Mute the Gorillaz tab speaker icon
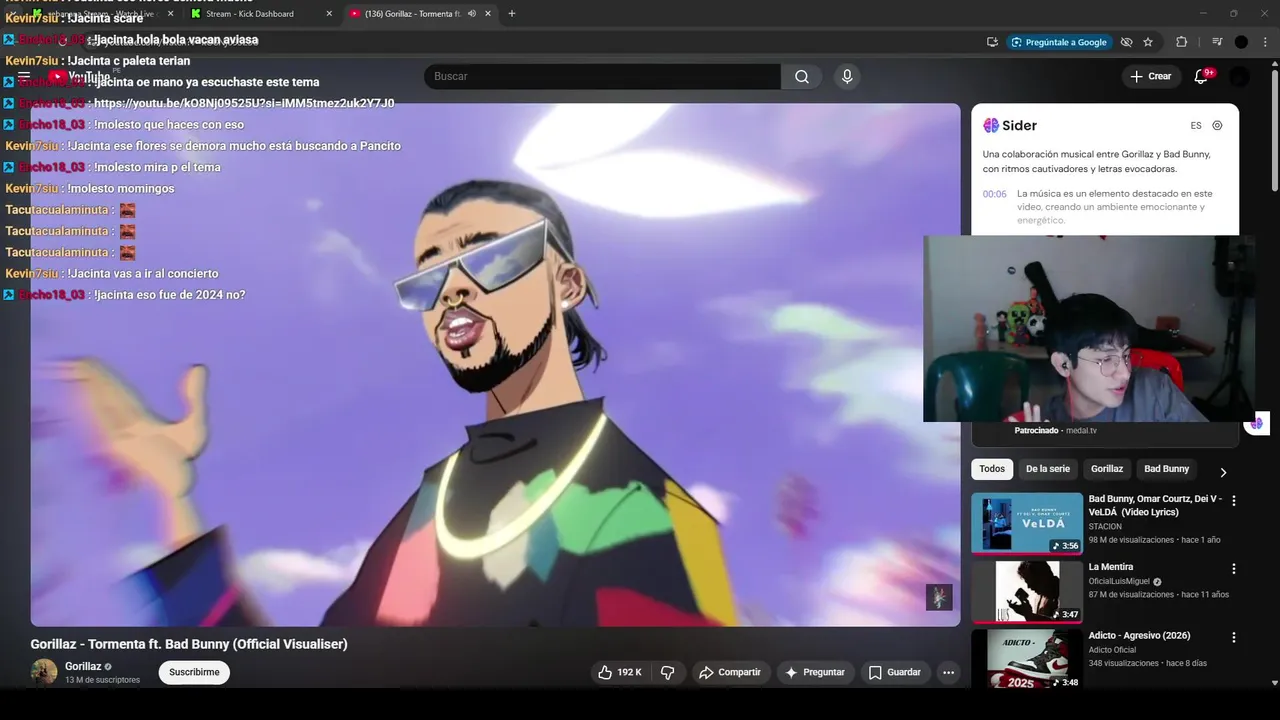 472,14
